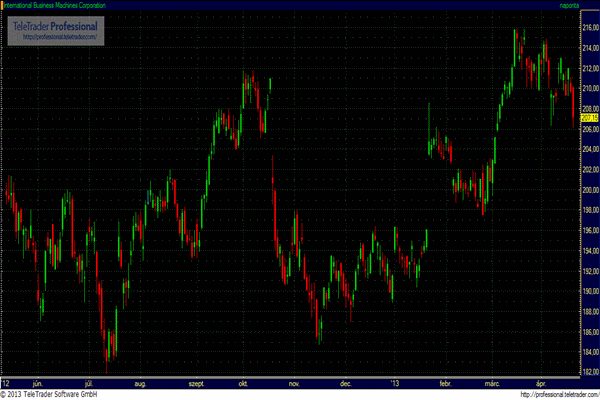Click the 'ápr.' time axis label

click(541, 382)
